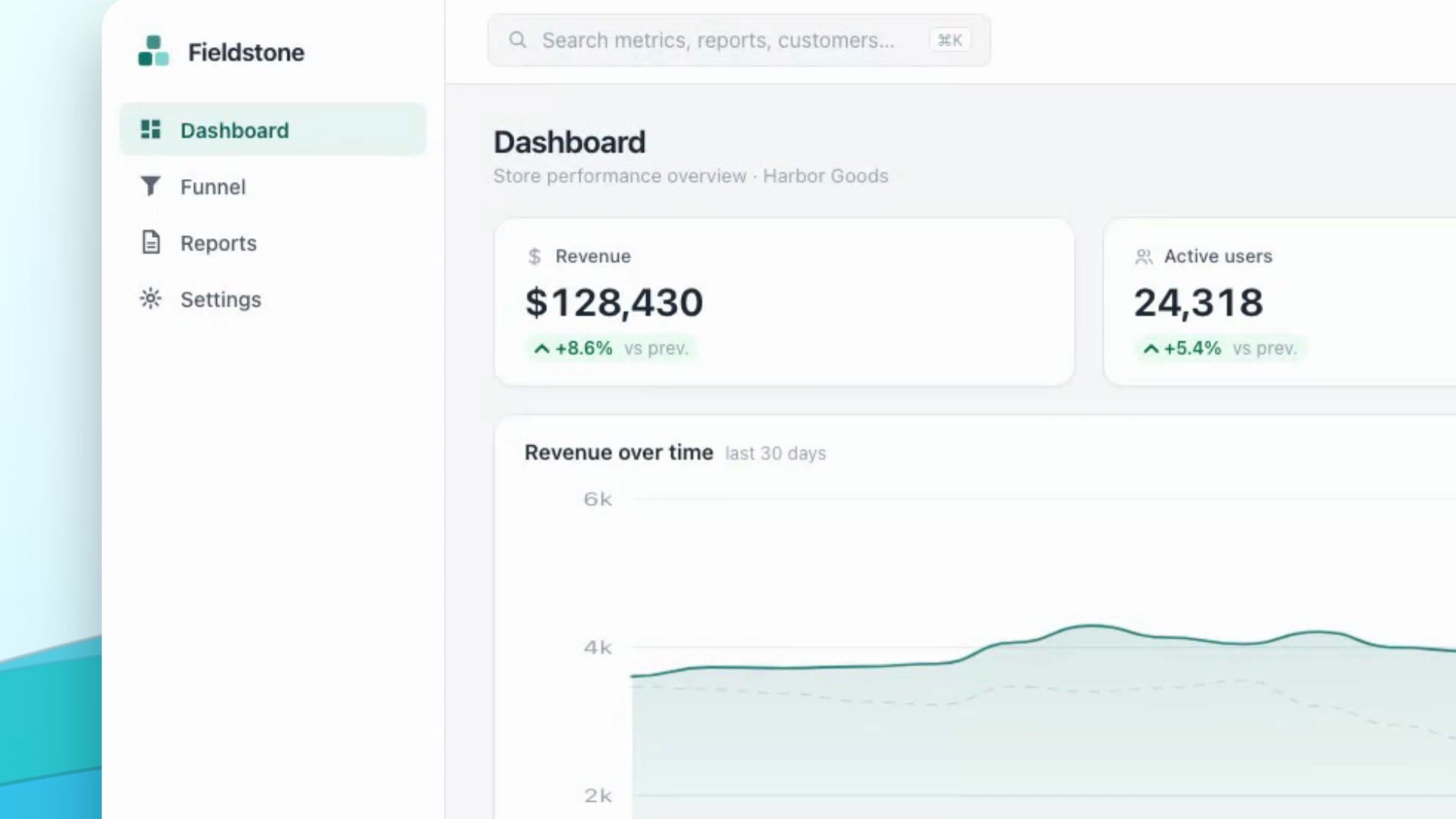Click the +5.4% Active users badge
This screenshot has height=819, width=1456.
1220,348
